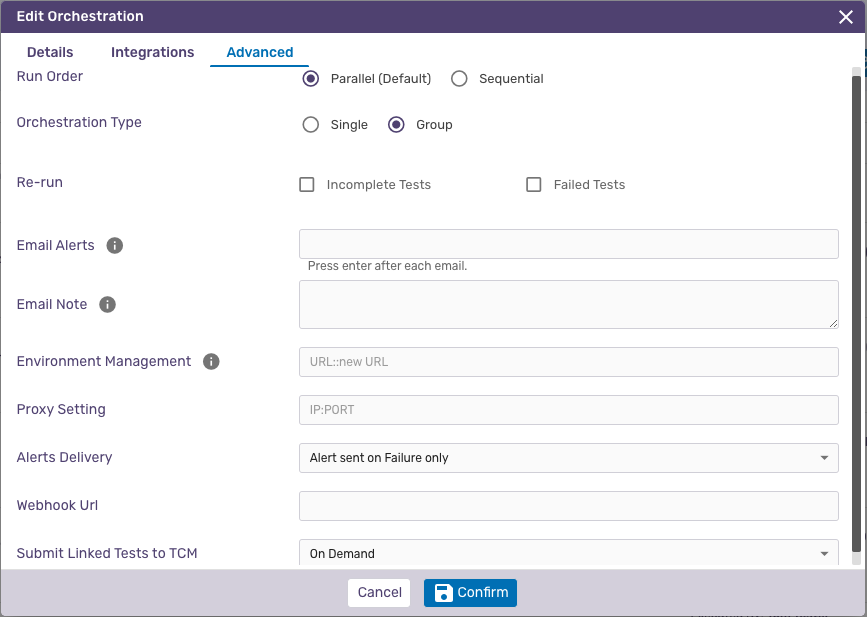Open Submit Linked Tests to TCM dropdown
The image size is (867, 617).
pos(568,553)
